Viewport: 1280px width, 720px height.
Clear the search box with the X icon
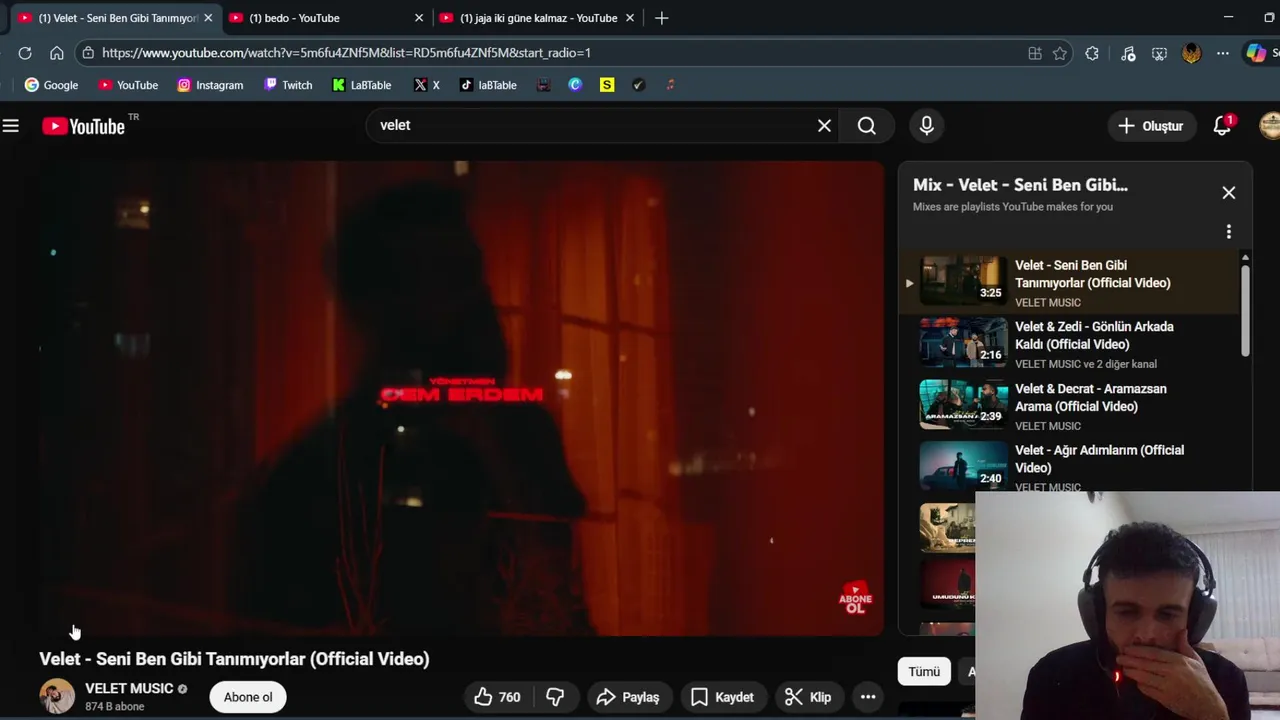[x=824, y=126]
